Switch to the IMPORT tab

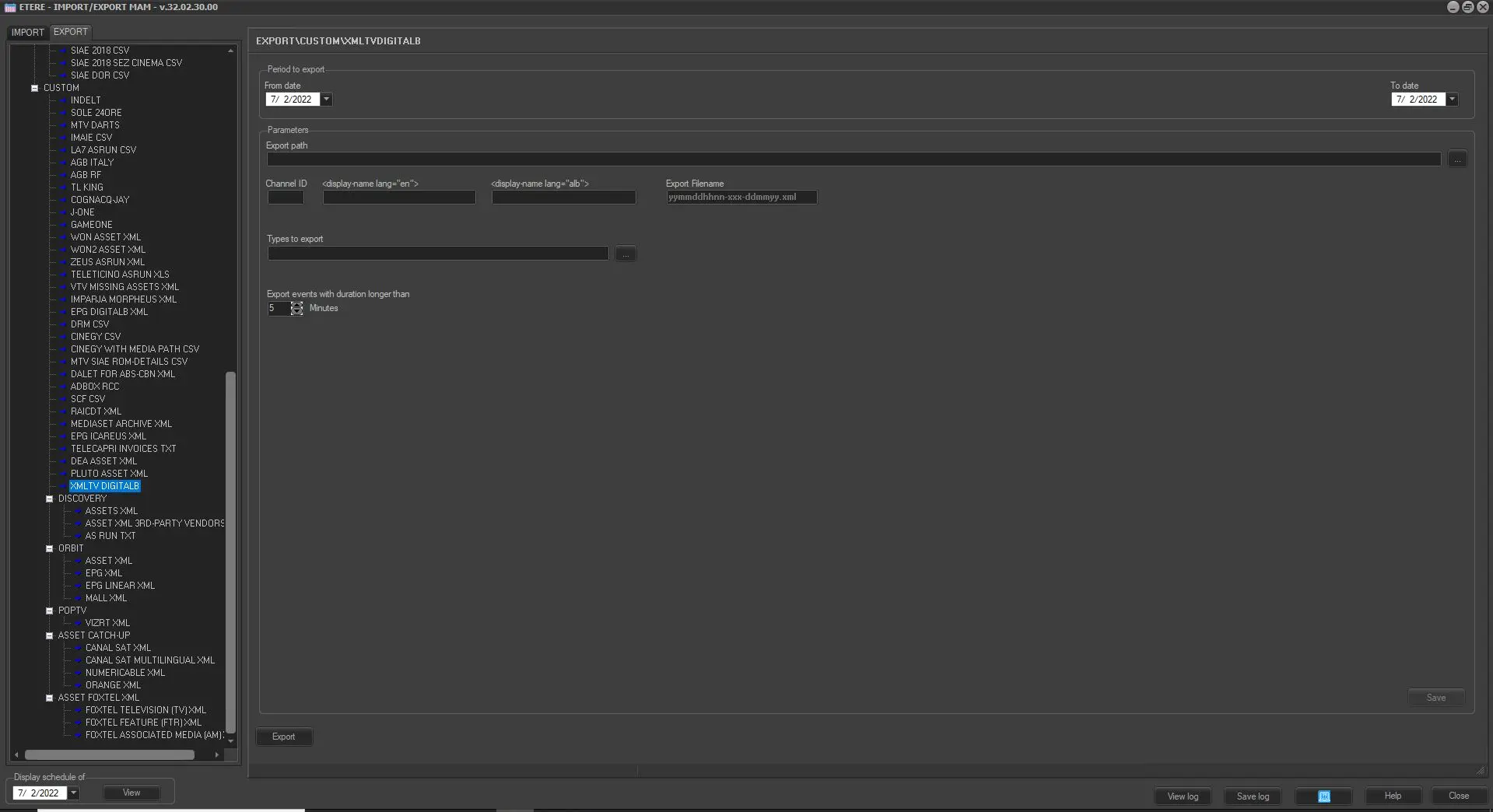tap(27, 32)
